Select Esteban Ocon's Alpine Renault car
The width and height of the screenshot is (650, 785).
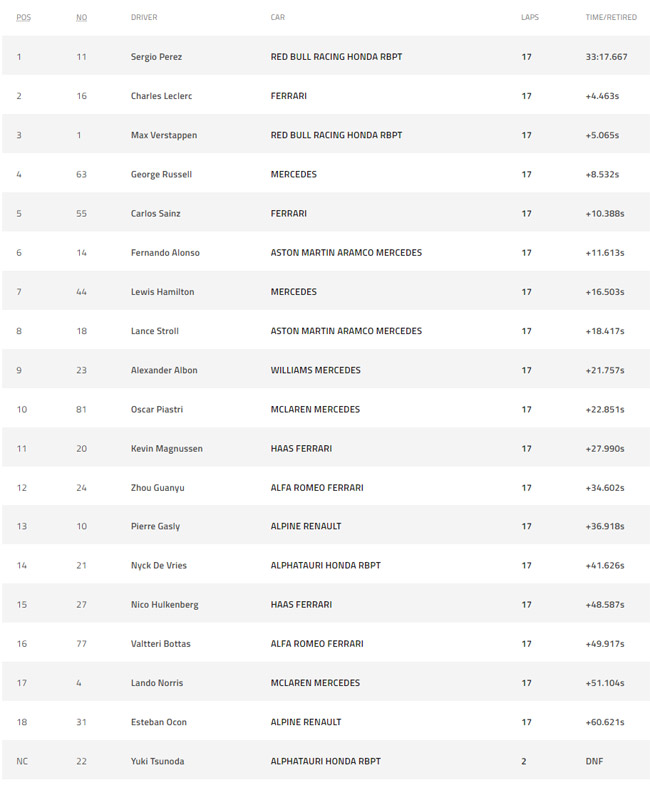point(306,722)
